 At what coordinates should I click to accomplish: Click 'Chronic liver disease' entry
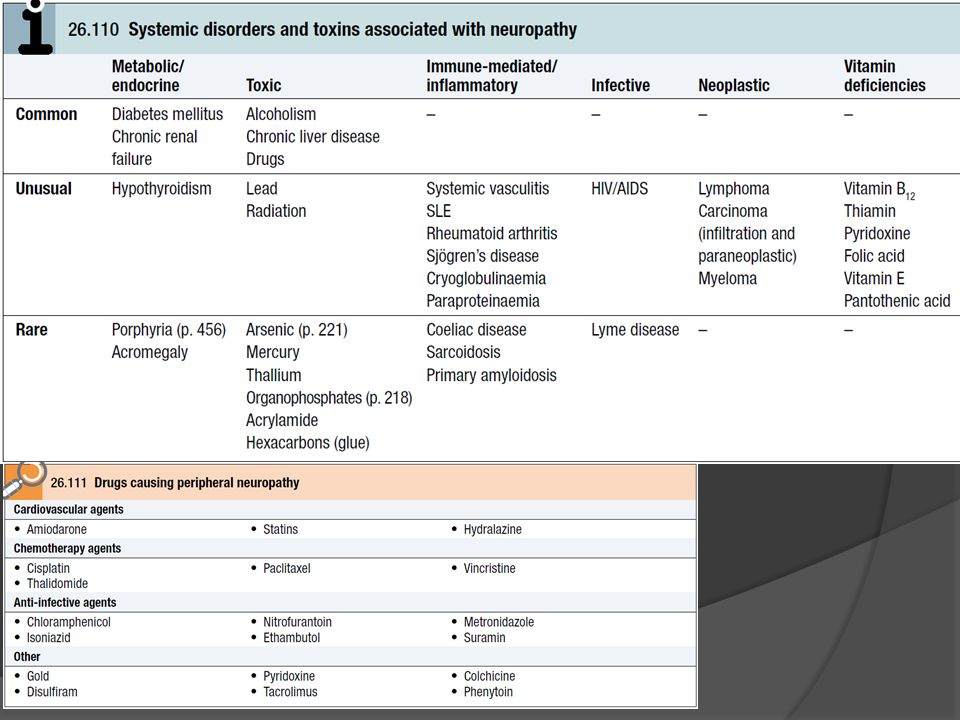click(313, 137)
